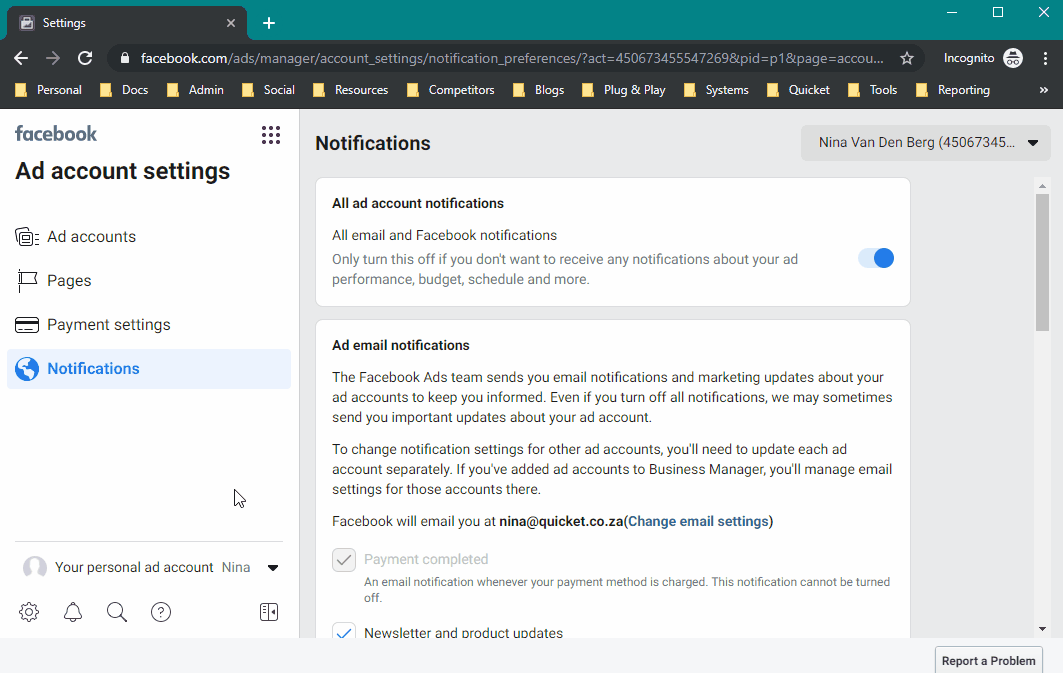1063x673 pixels.
Task: Click the scrollbar down arrow
Action: click(1042, 629)
